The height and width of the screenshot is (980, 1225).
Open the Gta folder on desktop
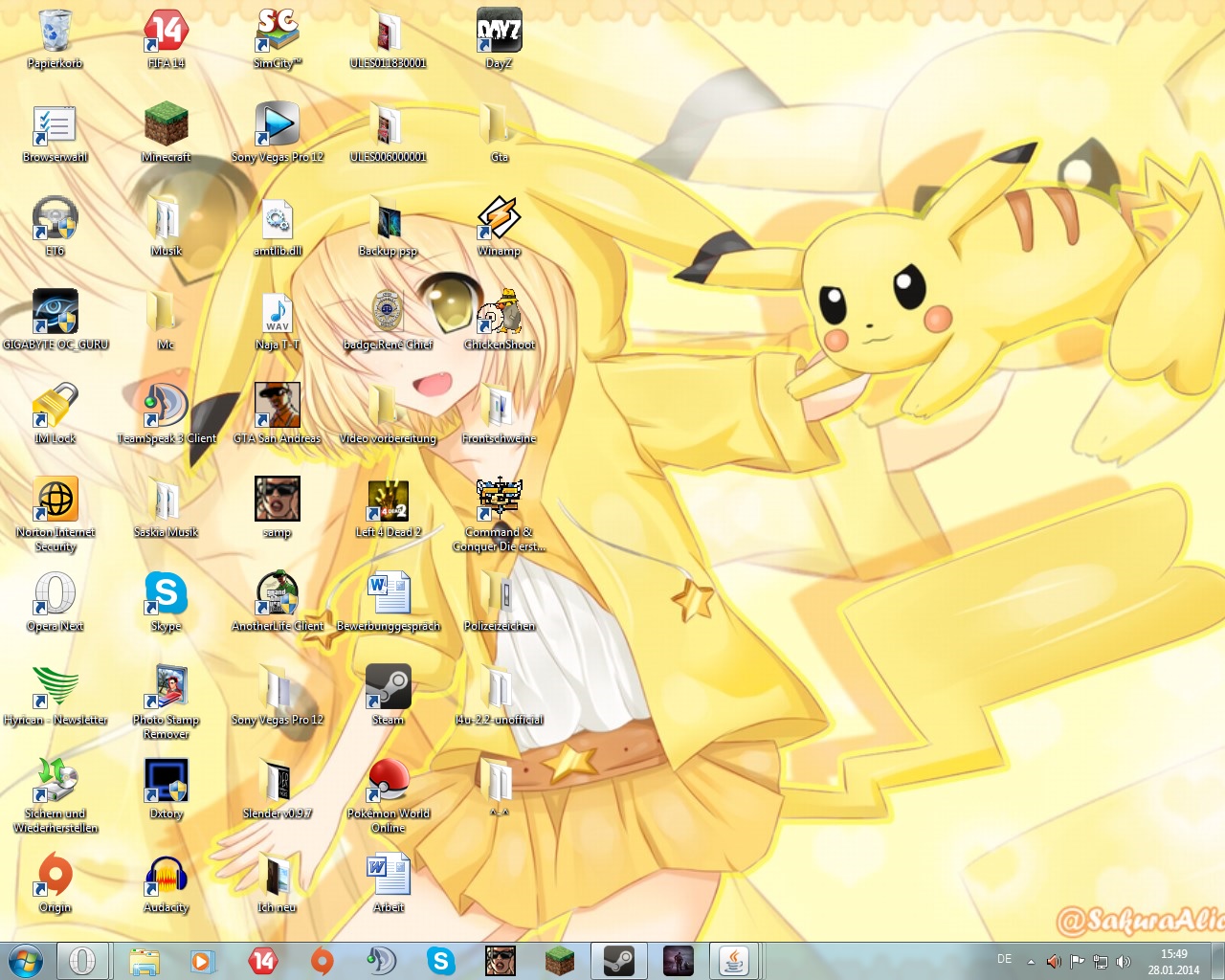point(499,126)
